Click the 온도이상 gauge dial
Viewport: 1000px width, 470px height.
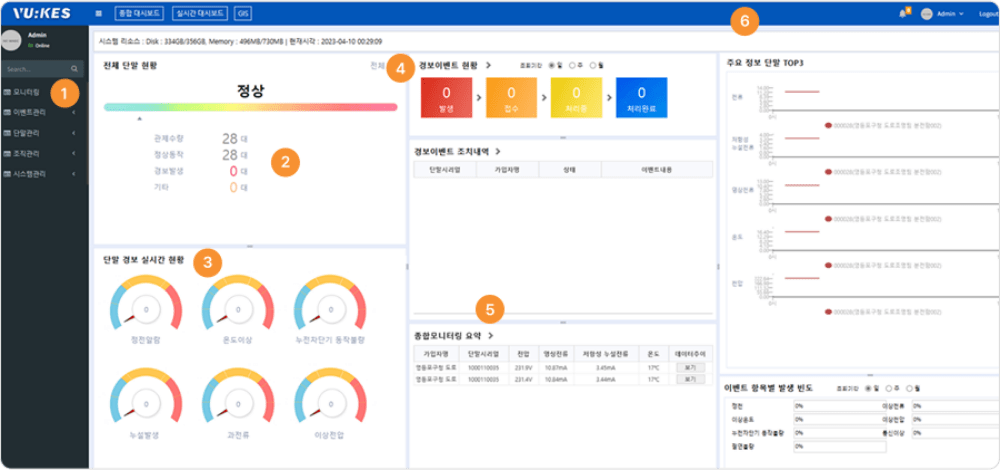(x=238, y=306)
